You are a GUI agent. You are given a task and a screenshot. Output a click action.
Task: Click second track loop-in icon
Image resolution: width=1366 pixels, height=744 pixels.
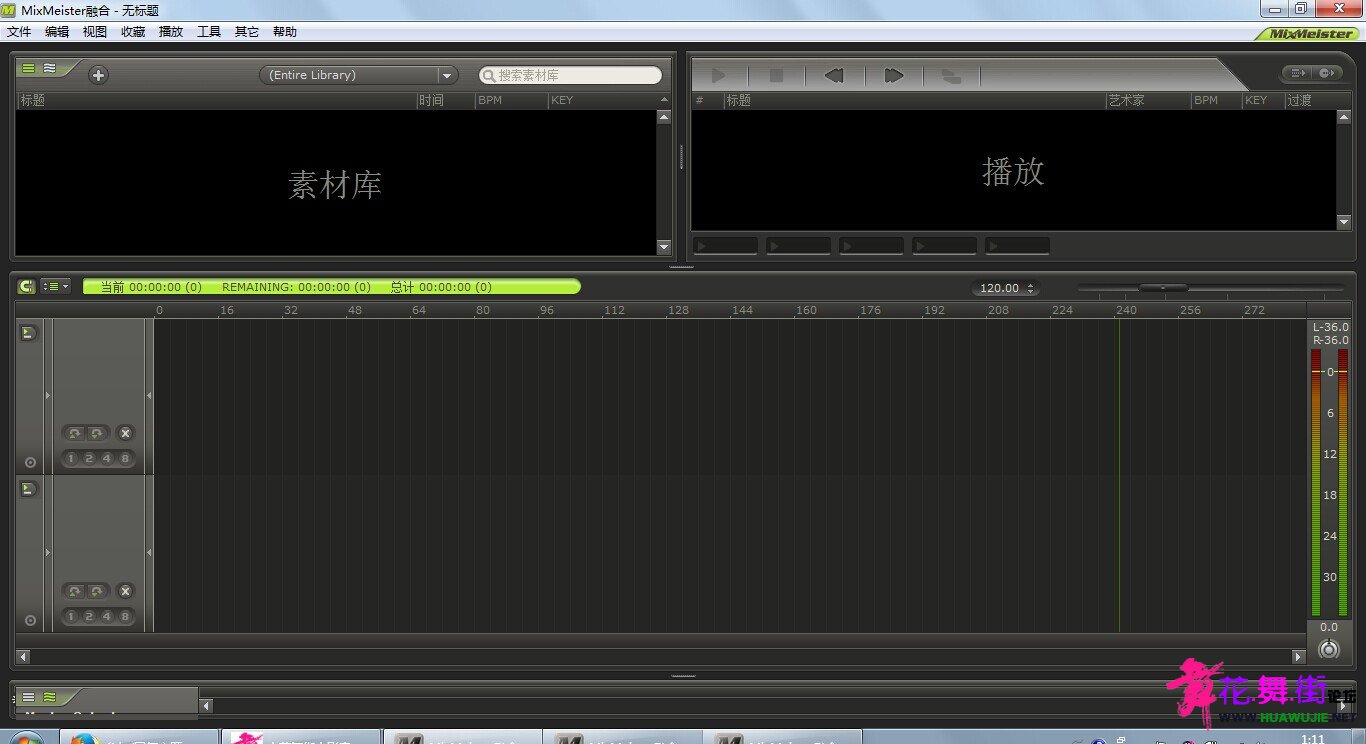click(x=75, y=591)
